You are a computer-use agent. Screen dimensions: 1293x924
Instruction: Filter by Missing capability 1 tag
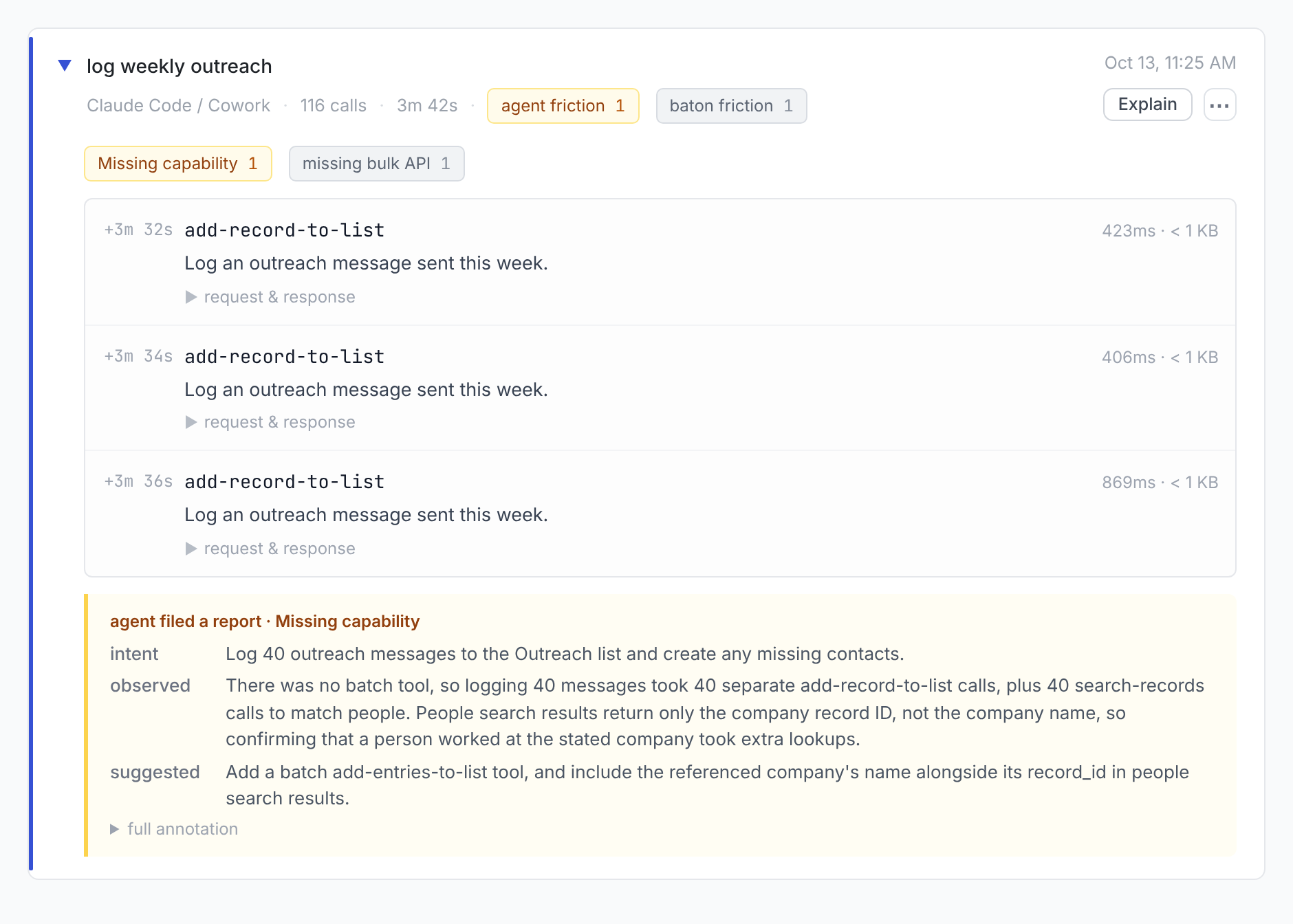click(177, 164)
